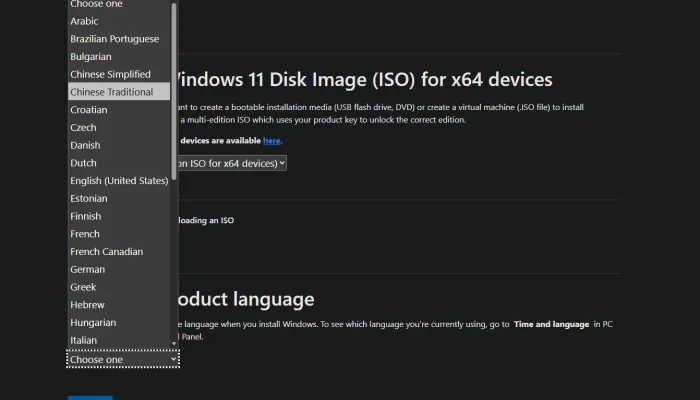Select highlighted Chinese Traditional option
The image size is (700, 400).
click(119, 92)
